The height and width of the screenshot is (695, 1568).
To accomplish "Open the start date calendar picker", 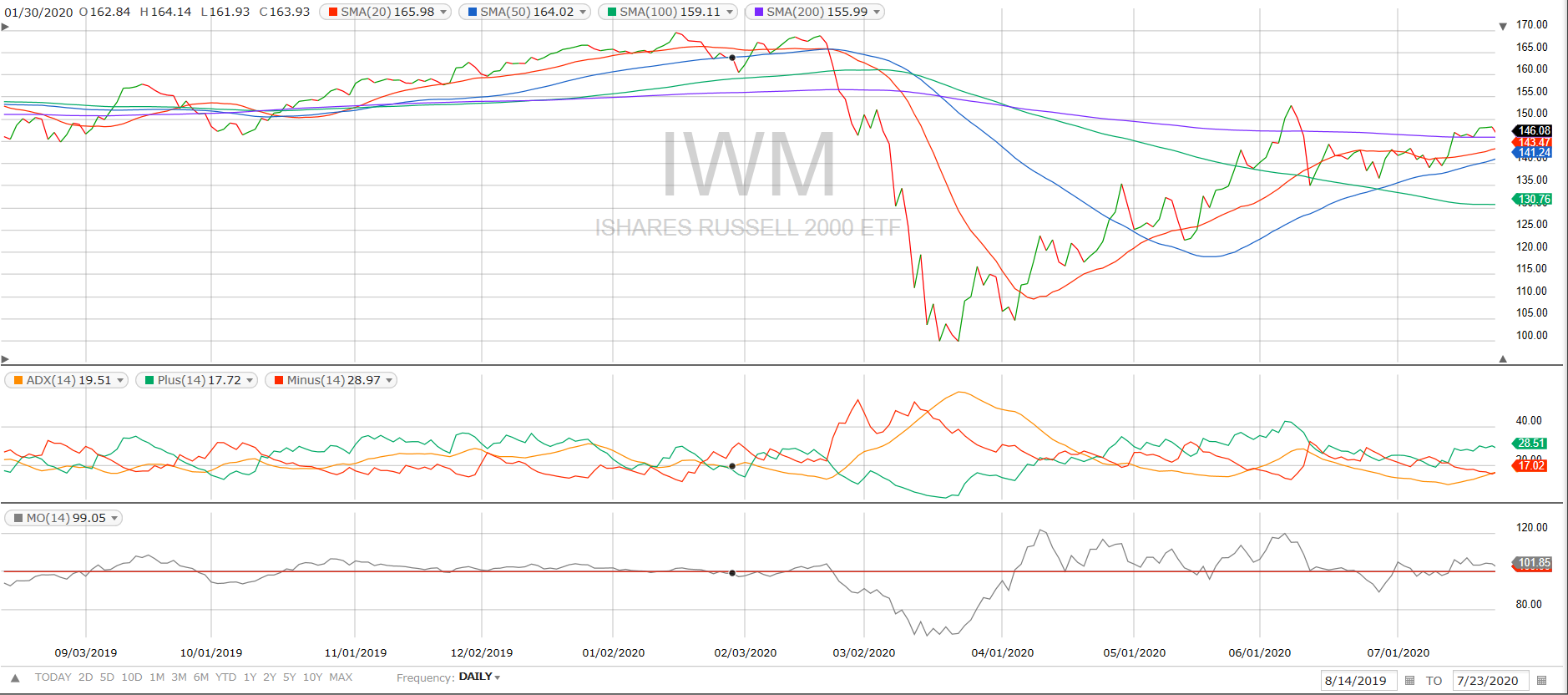I will (1410, 681).
